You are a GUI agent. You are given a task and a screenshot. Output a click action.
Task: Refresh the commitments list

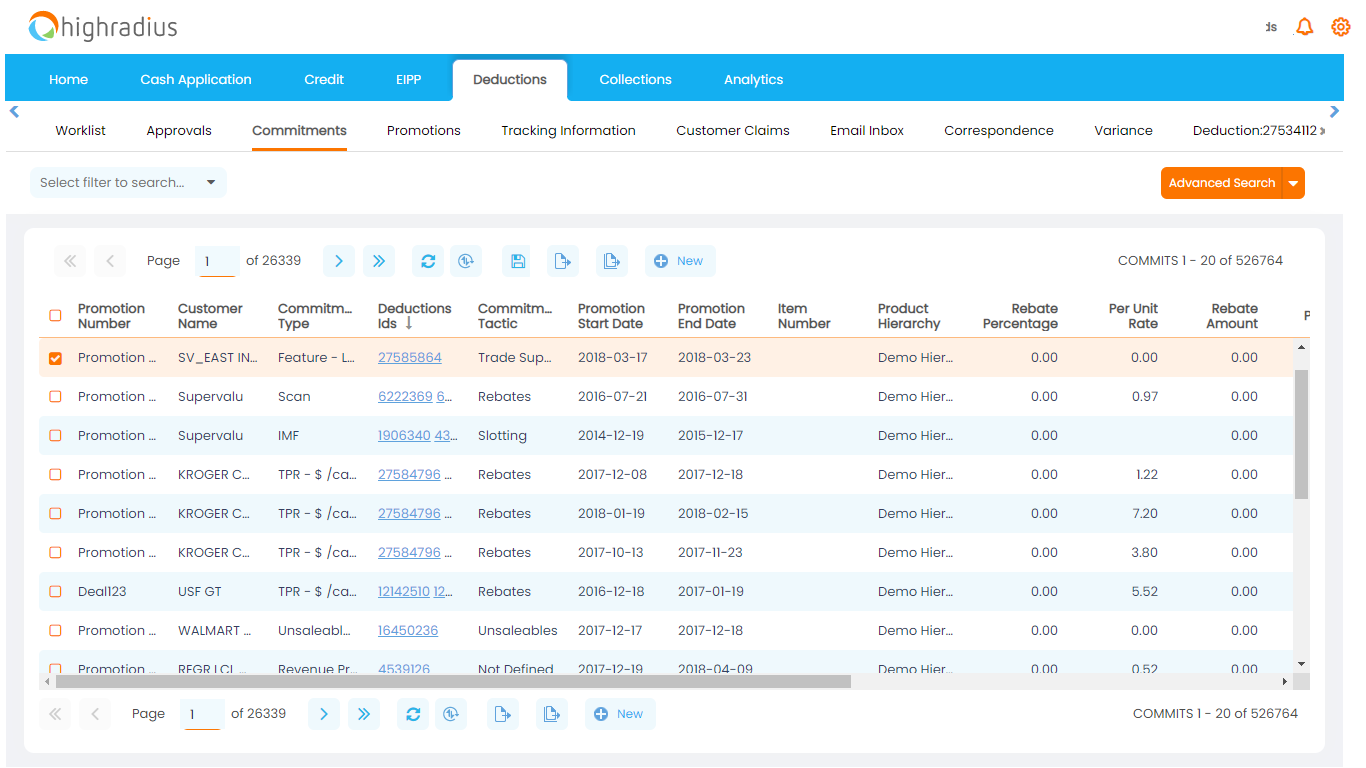(428, 261)
